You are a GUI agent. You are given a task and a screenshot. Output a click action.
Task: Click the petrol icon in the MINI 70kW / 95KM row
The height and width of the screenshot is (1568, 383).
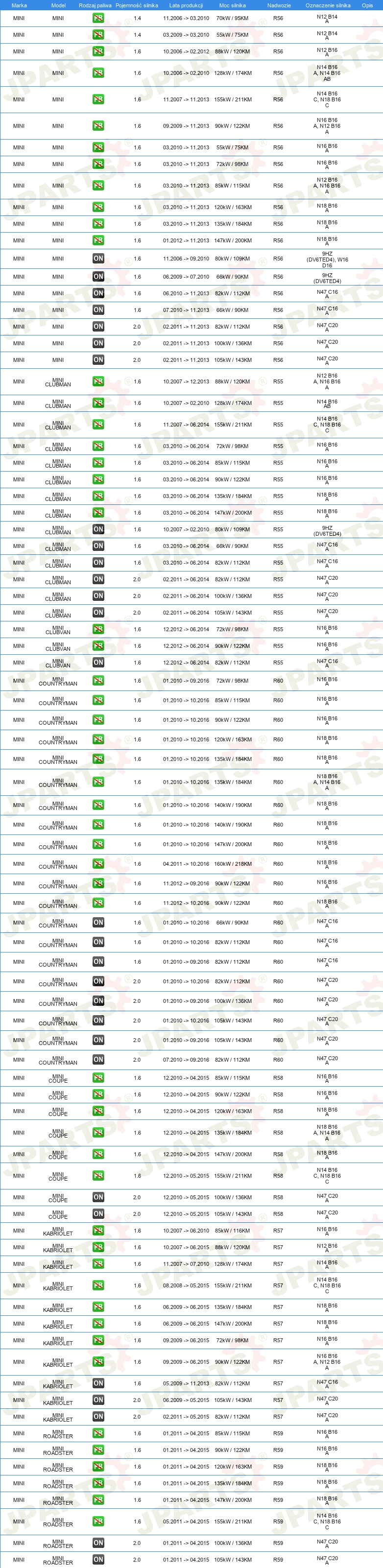[x=98, y=18]
